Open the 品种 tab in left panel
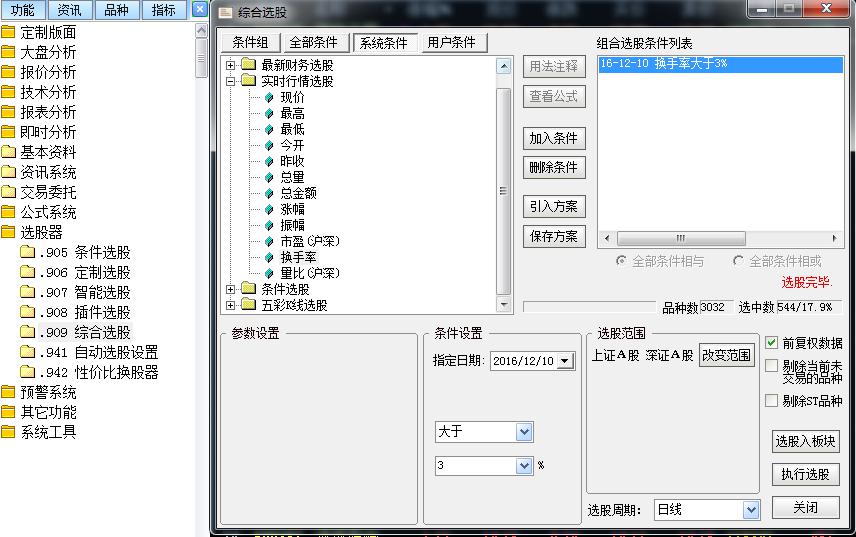The image size is (856, 537). click(x=116, y=10)
